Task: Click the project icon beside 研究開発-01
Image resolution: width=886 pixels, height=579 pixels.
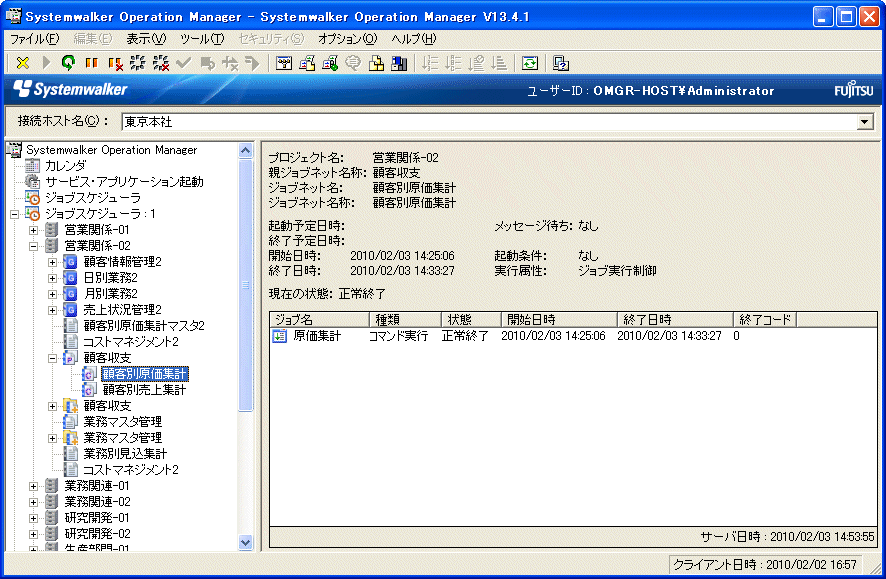Action: click(x=51, y=517)
